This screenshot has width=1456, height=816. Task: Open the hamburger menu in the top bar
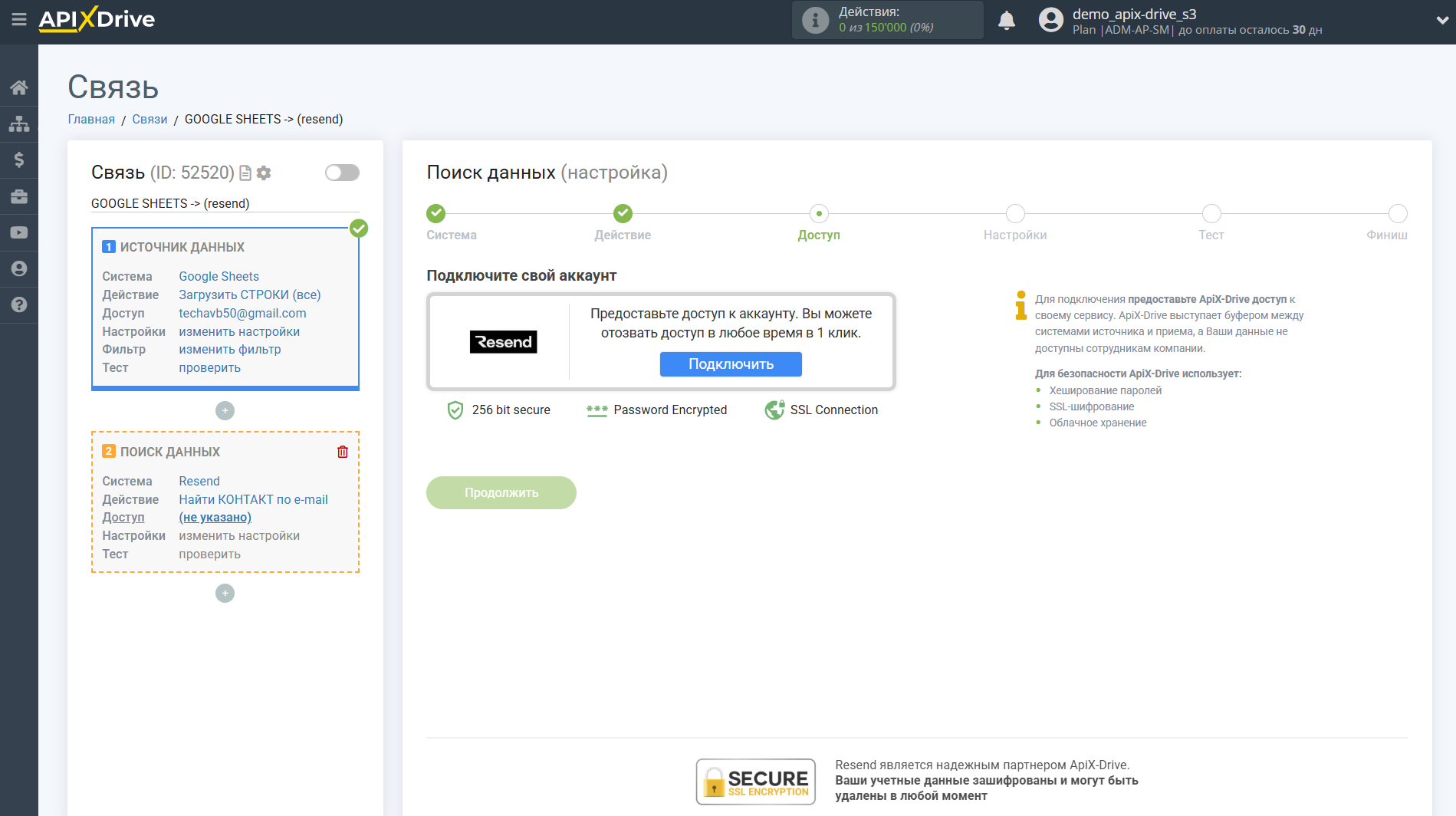18,19
